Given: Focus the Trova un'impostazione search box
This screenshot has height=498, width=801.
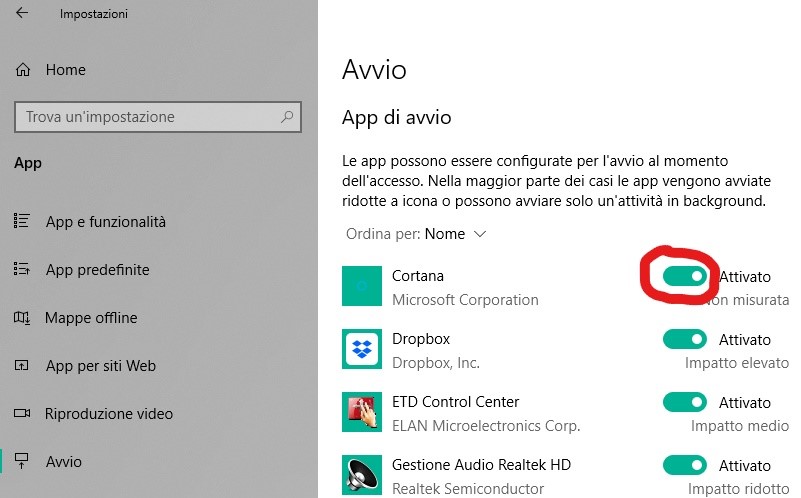Looking at the screenshot, I should point(158,117).
